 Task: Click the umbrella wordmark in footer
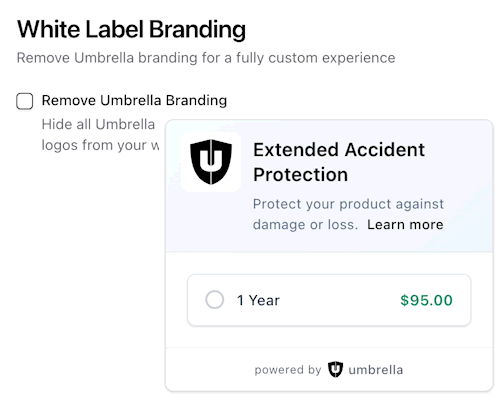376,370
